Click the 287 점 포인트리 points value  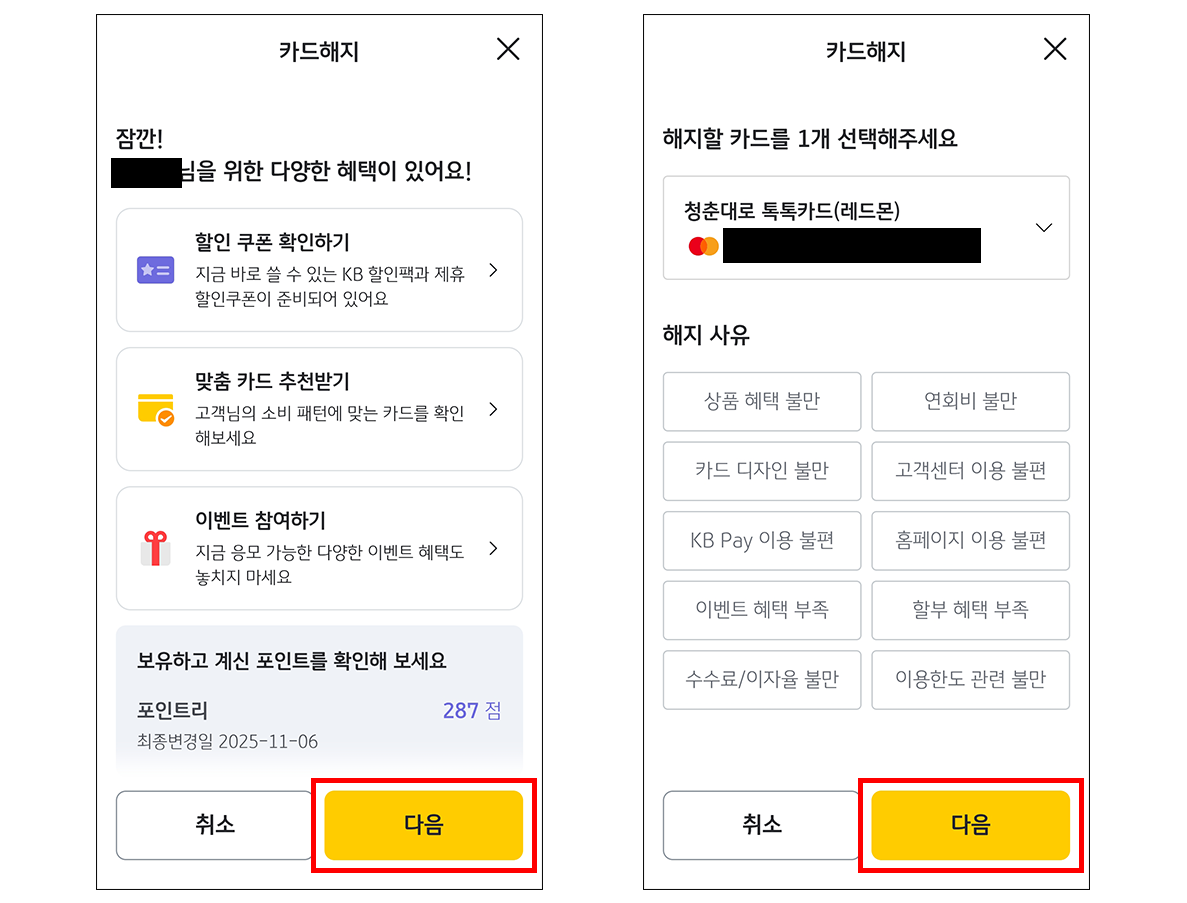471,711
